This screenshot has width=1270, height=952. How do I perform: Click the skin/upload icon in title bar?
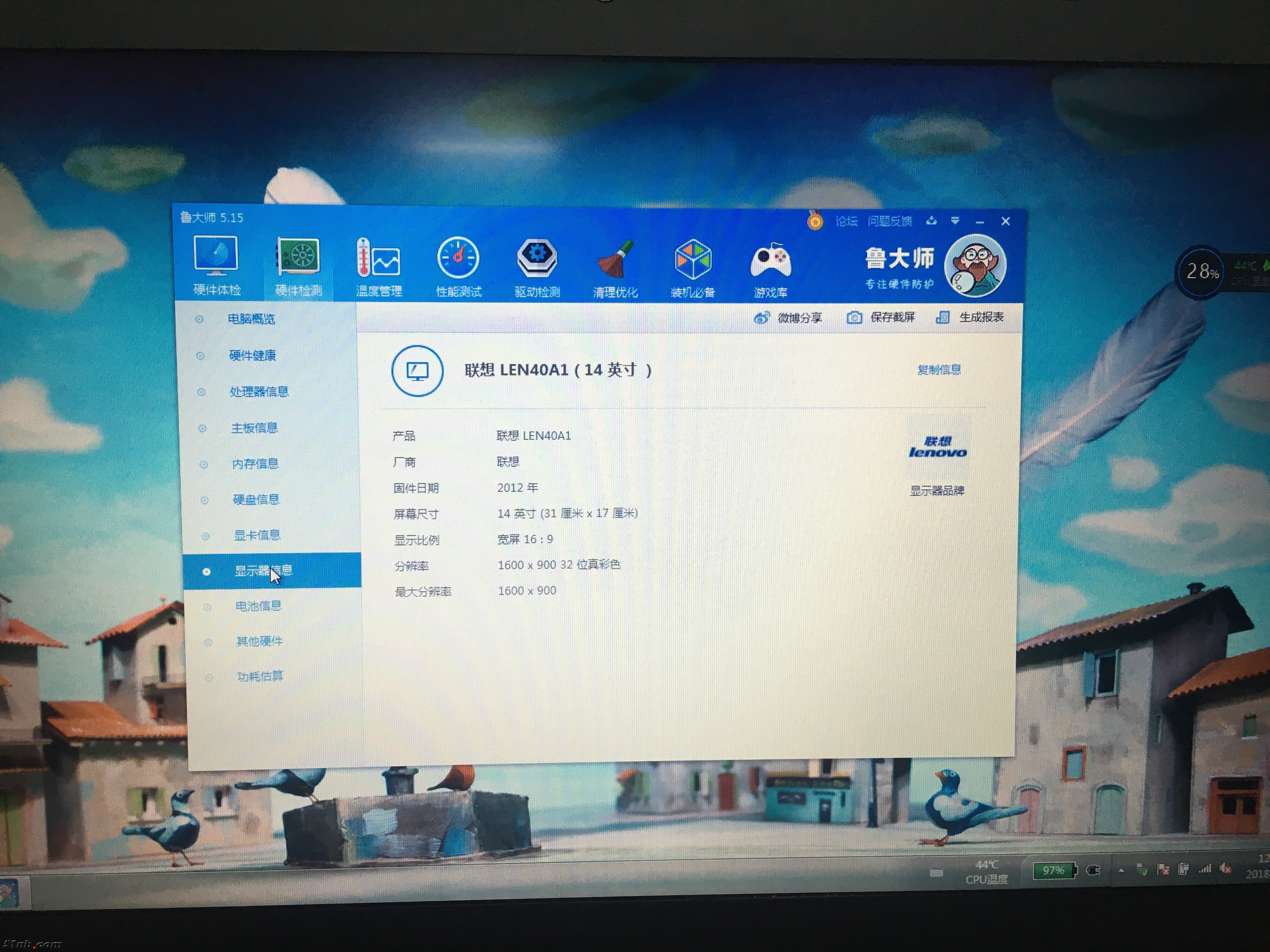click(x=931, y=221)
